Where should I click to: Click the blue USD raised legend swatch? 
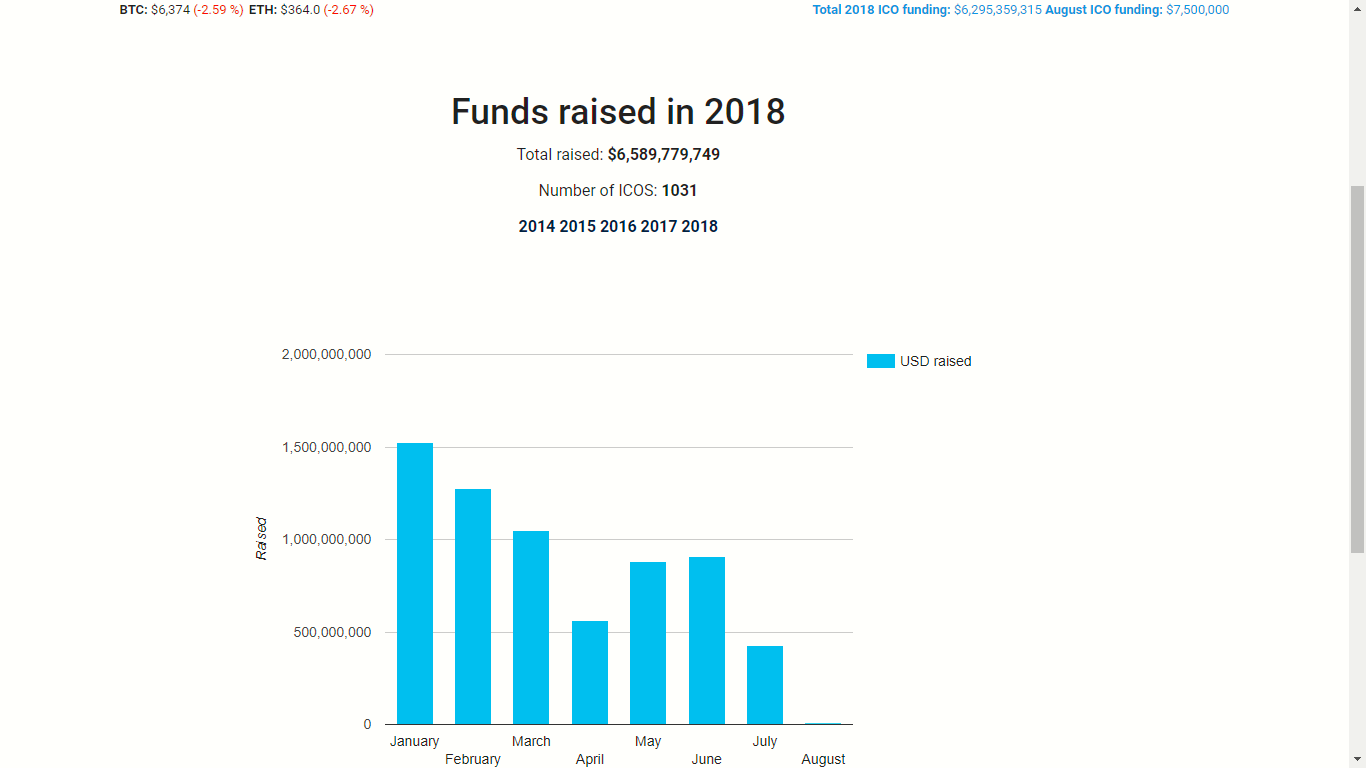click(880, 361)
